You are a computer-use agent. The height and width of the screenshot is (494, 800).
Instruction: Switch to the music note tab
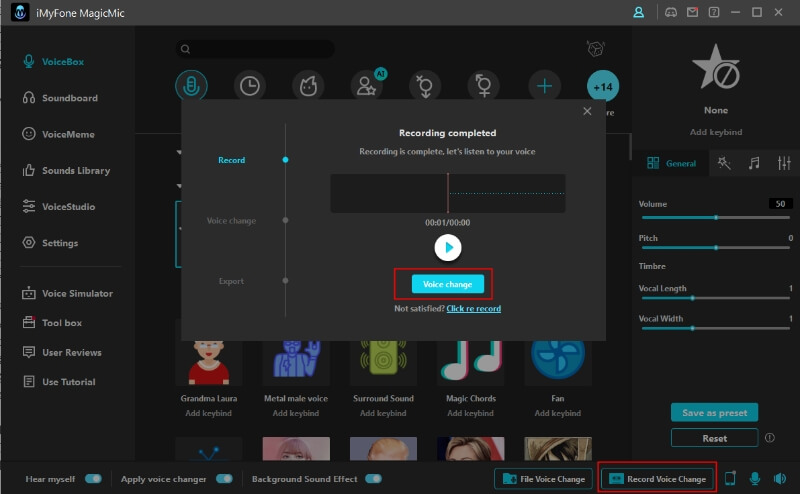tap(754, 163)
